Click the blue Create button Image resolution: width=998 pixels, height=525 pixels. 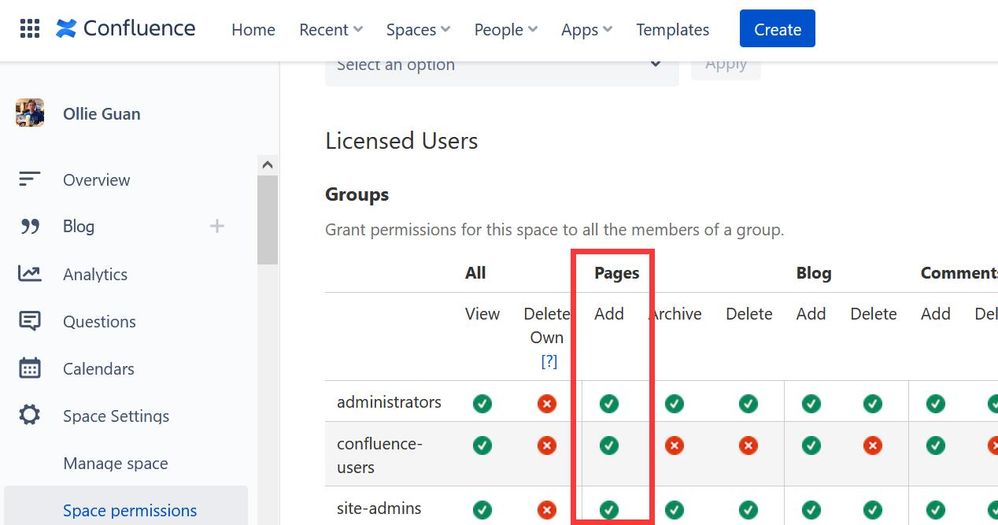pos(777,29)
